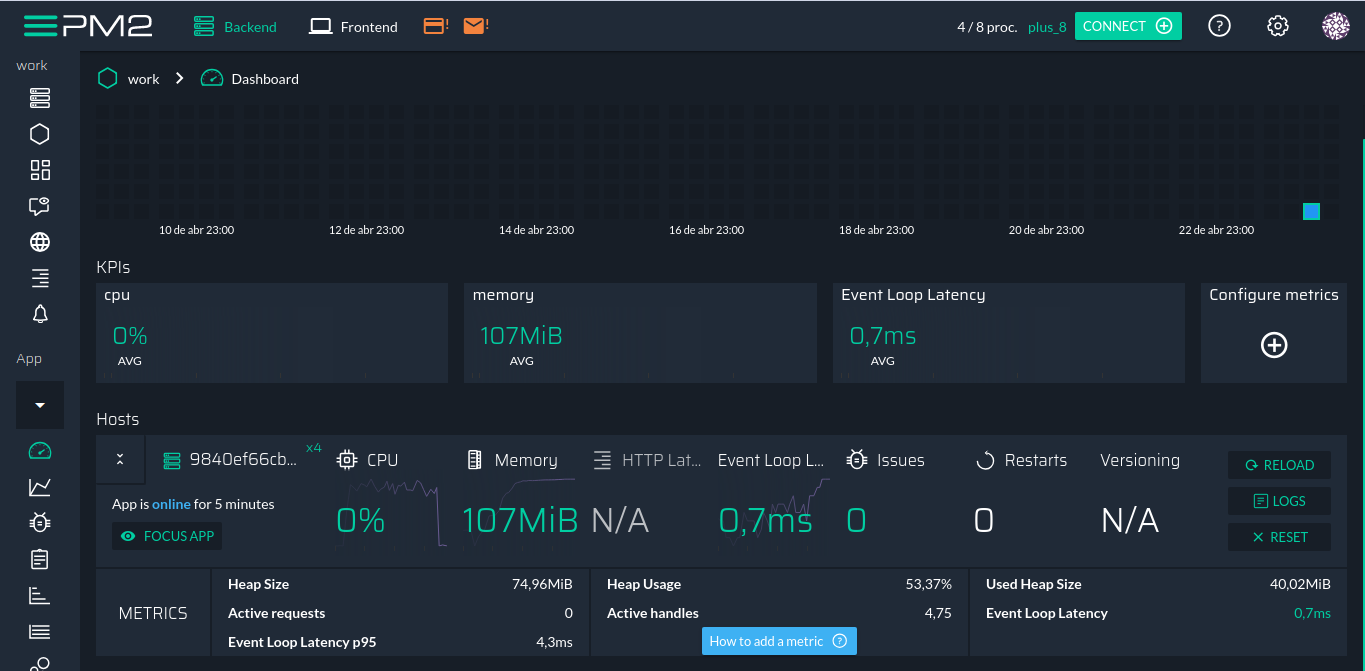Click the 4 / 8 proc. counter
The height and width of the screenshot is (671, 1365).
987,27
